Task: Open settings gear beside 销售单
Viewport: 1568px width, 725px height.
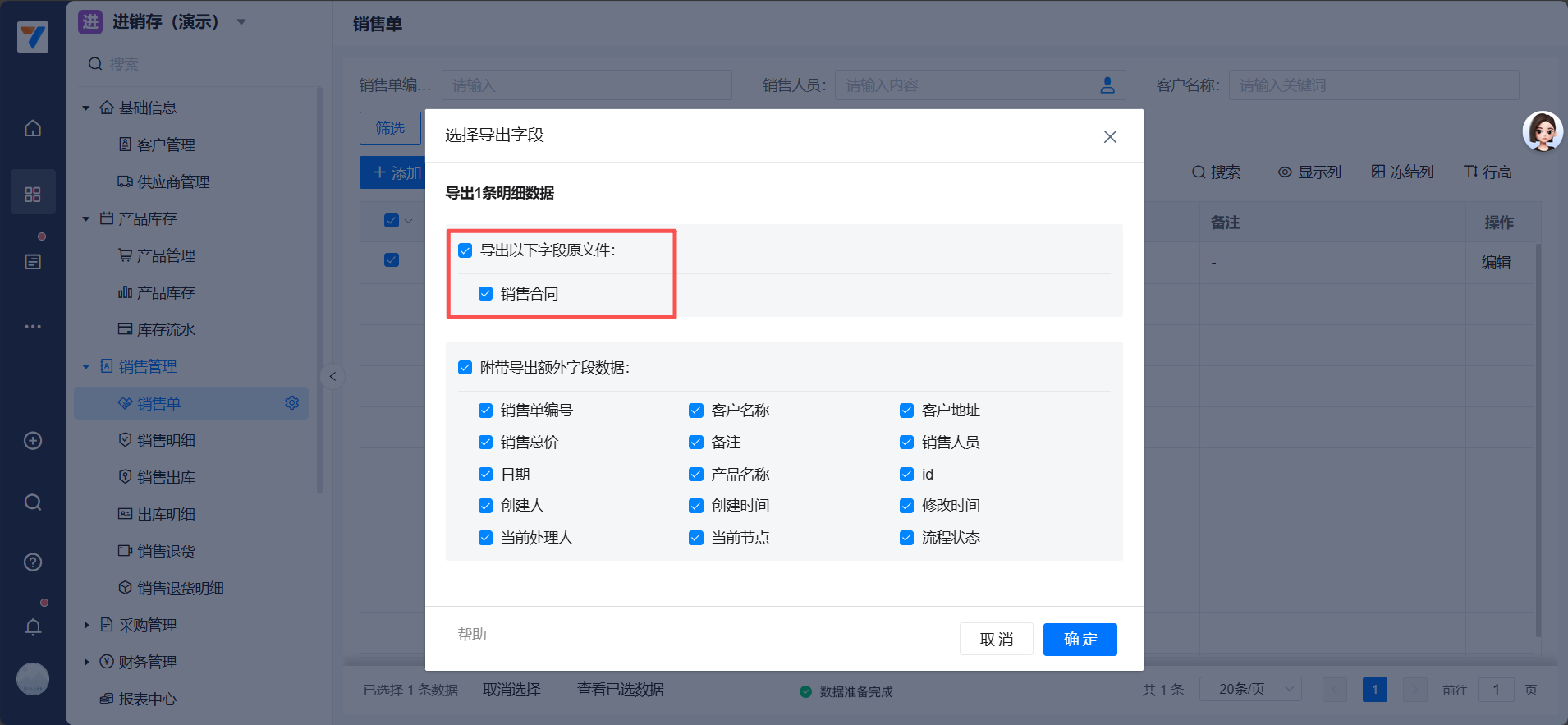Action: (291, 403)
